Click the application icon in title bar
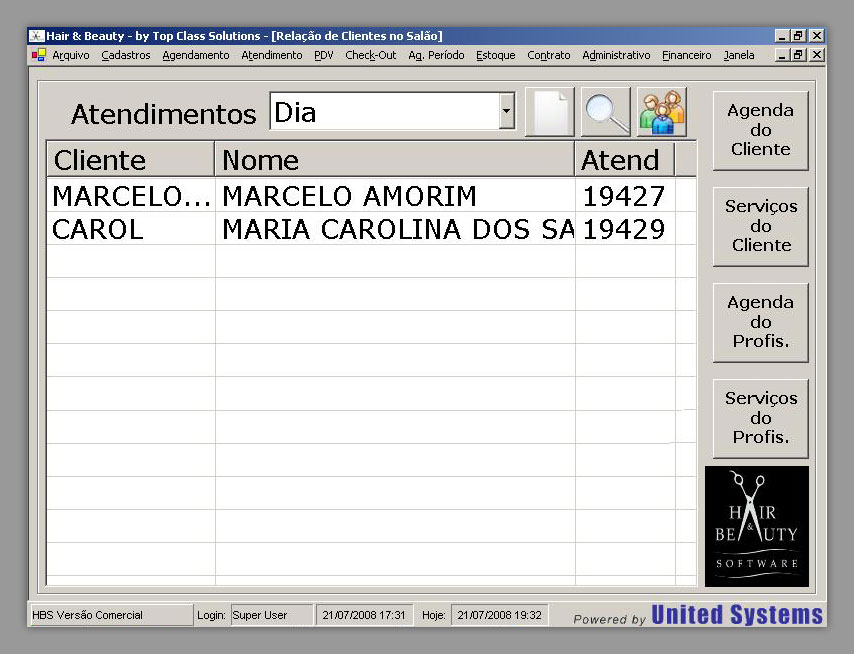Image resolution: width=854 pixels, height=654 pixels. [x=36, y=36]
